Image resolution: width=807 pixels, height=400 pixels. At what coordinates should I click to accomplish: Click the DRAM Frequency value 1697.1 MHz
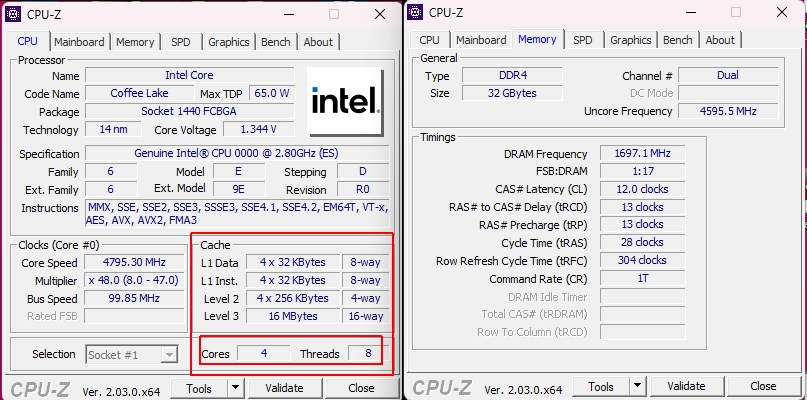click(x=642, y=153)
